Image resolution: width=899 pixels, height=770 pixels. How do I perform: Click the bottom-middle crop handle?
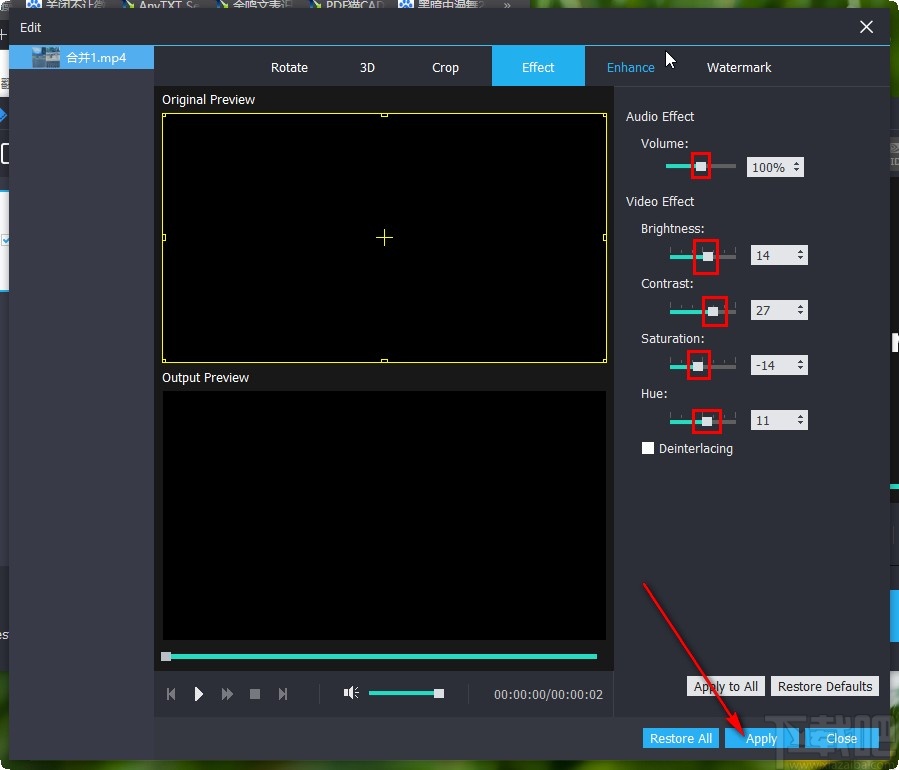384,361
